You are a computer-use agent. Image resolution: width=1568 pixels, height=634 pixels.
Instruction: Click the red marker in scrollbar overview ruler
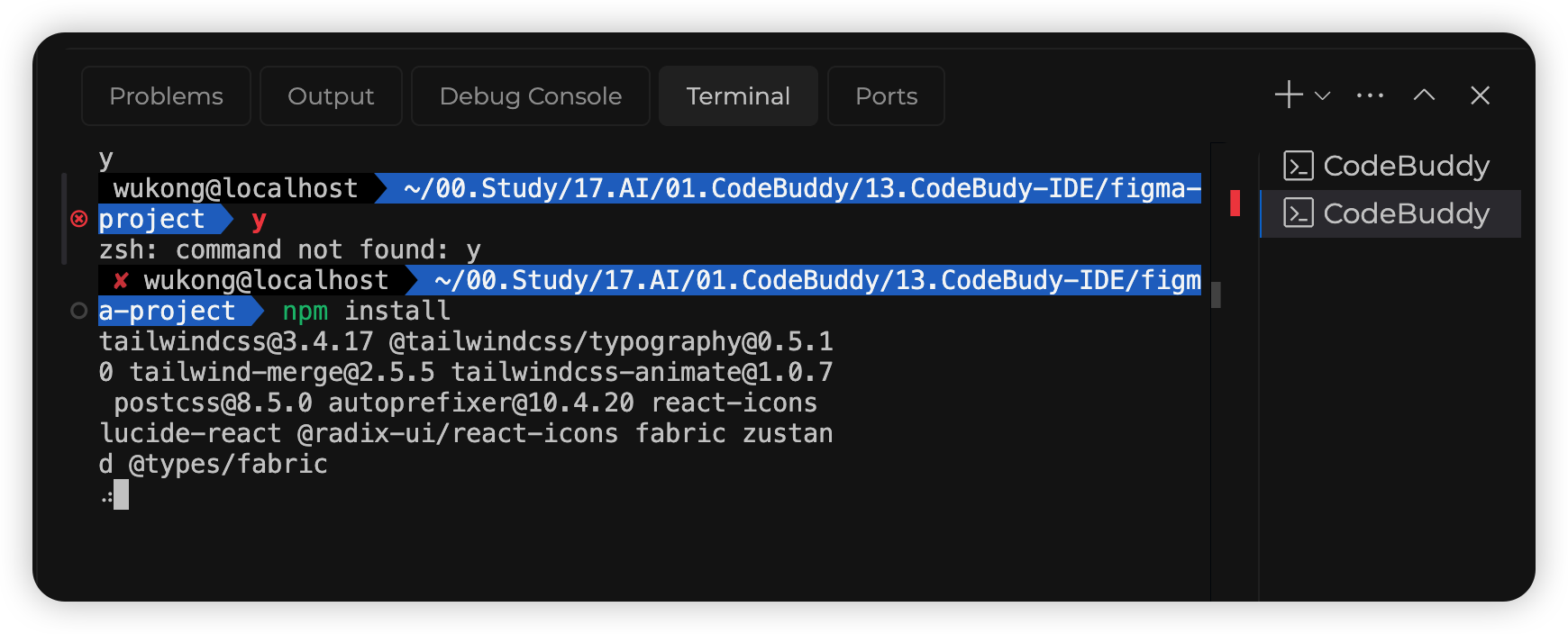[1235, 204]
